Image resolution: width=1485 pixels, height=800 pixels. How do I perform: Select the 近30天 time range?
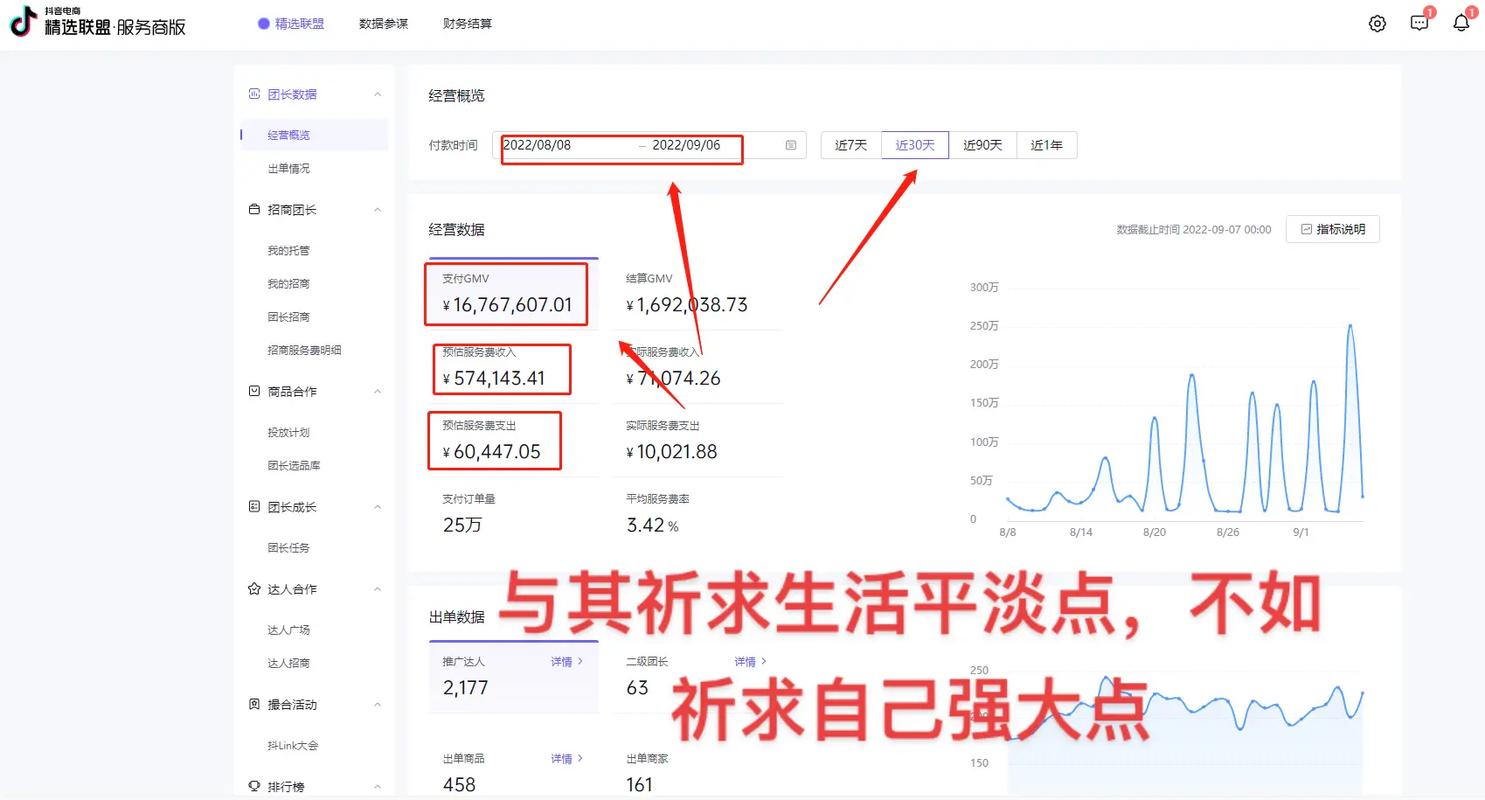pyautogui.click(x=915, y=145)
